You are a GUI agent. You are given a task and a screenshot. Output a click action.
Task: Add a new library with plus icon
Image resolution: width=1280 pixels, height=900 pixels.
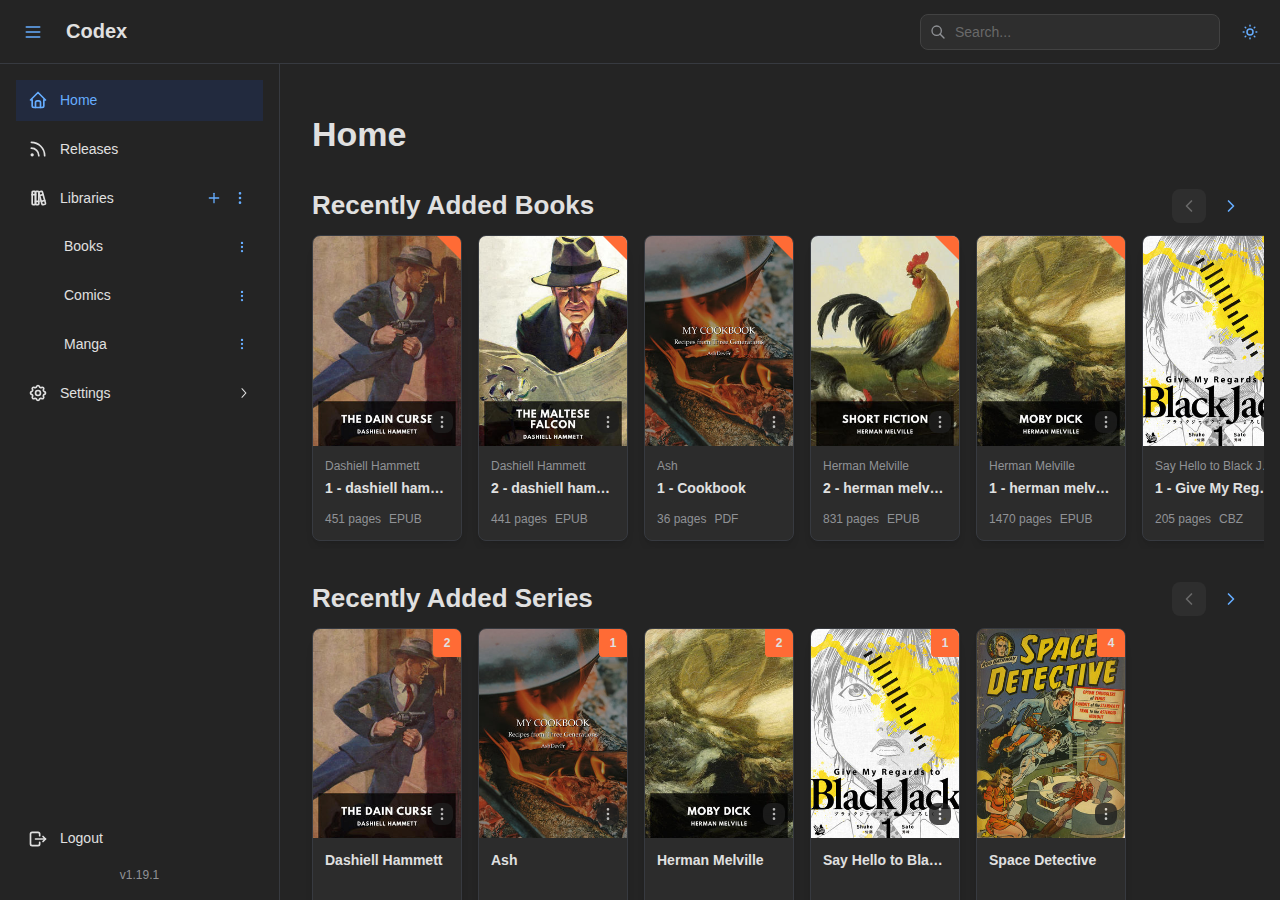coord(213,198)
